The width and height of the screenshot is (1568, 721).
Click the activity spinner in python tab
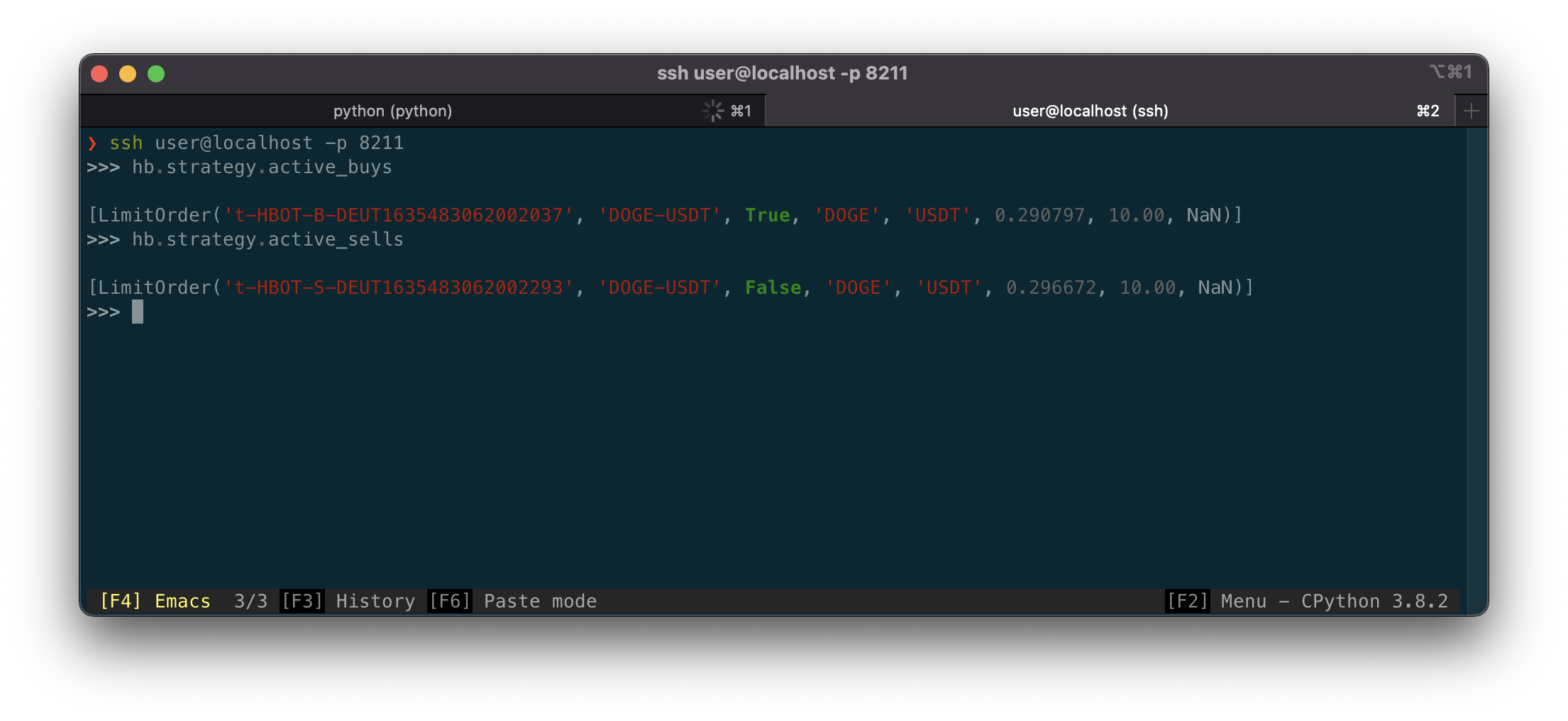click(712, 111)
